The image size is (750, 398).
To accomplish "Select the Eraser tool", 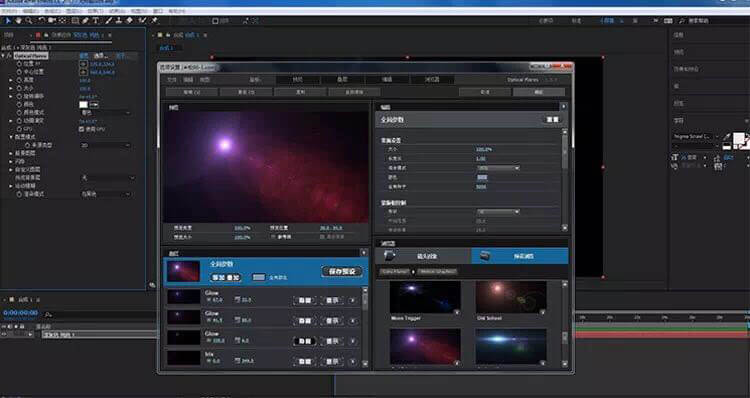I will (x=129, y=21).
